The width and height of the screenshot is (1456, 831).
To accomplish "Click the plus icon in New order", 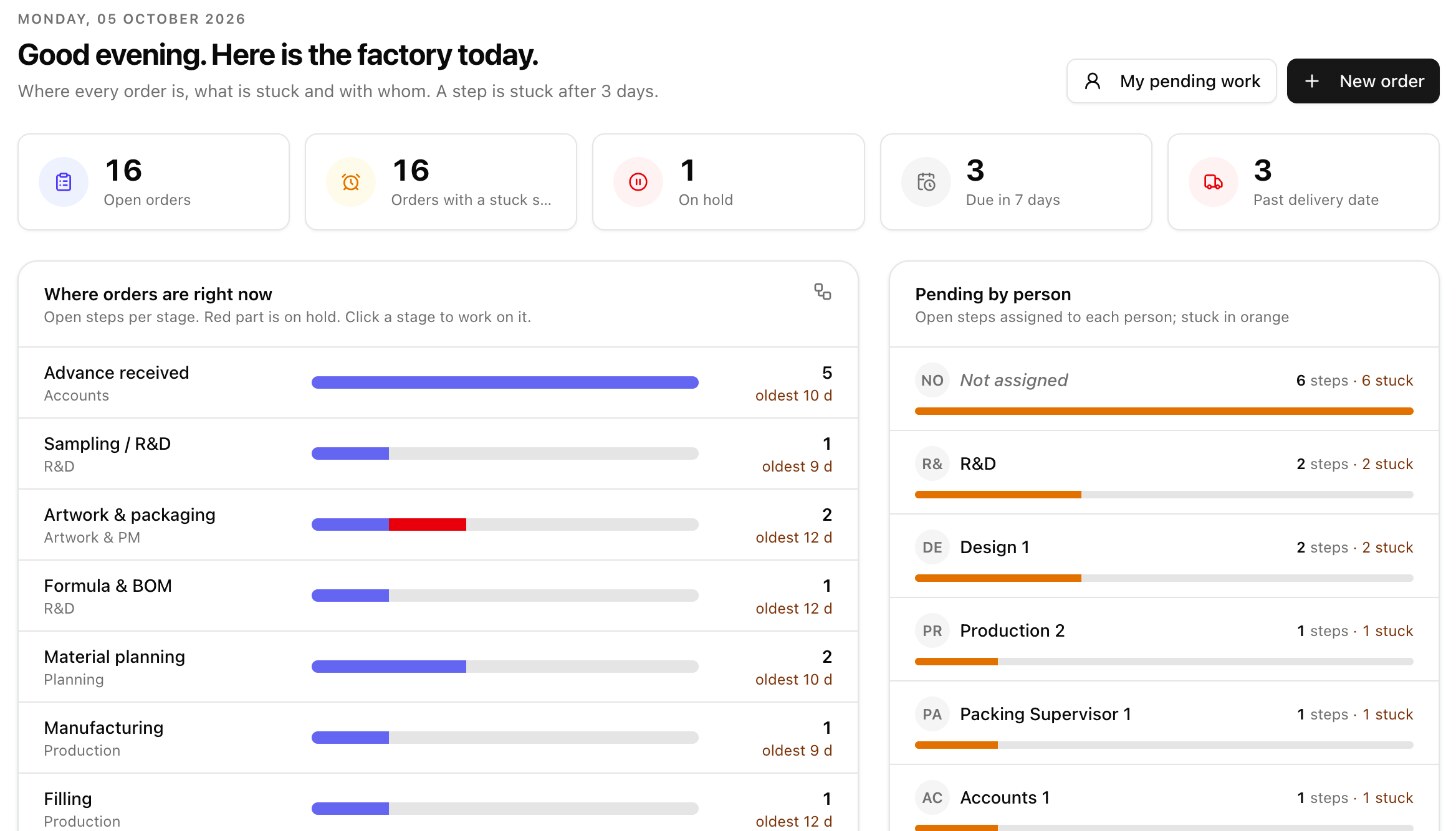I will click(1312, 81).
